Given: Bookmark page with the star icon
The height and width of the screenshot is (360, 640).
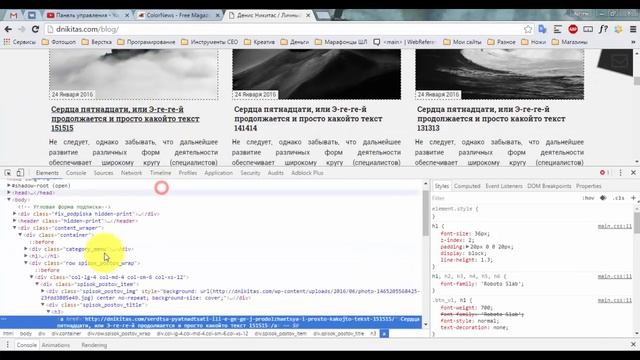Looking at the screenshot, I should coord(528,29).
